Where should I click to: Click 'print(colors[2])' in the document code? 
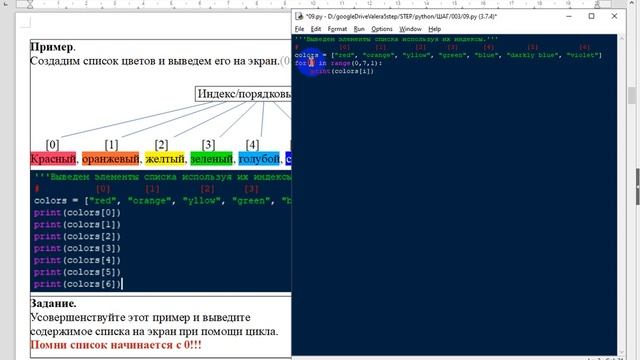[x=78, y=236]
